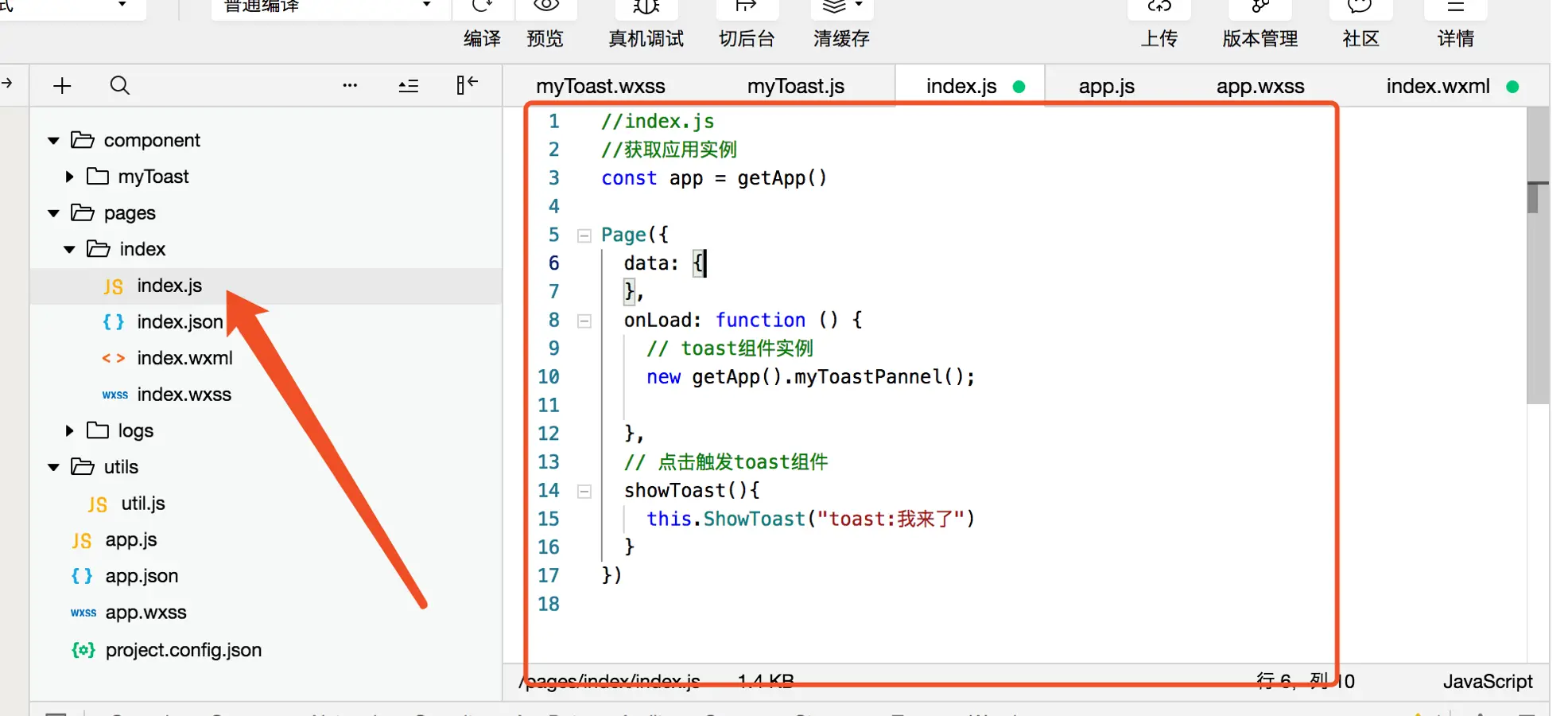This screenshot has height=716, width=1568.
Task: Click the myToastPannel text on line 10
Action: (868, 377)
